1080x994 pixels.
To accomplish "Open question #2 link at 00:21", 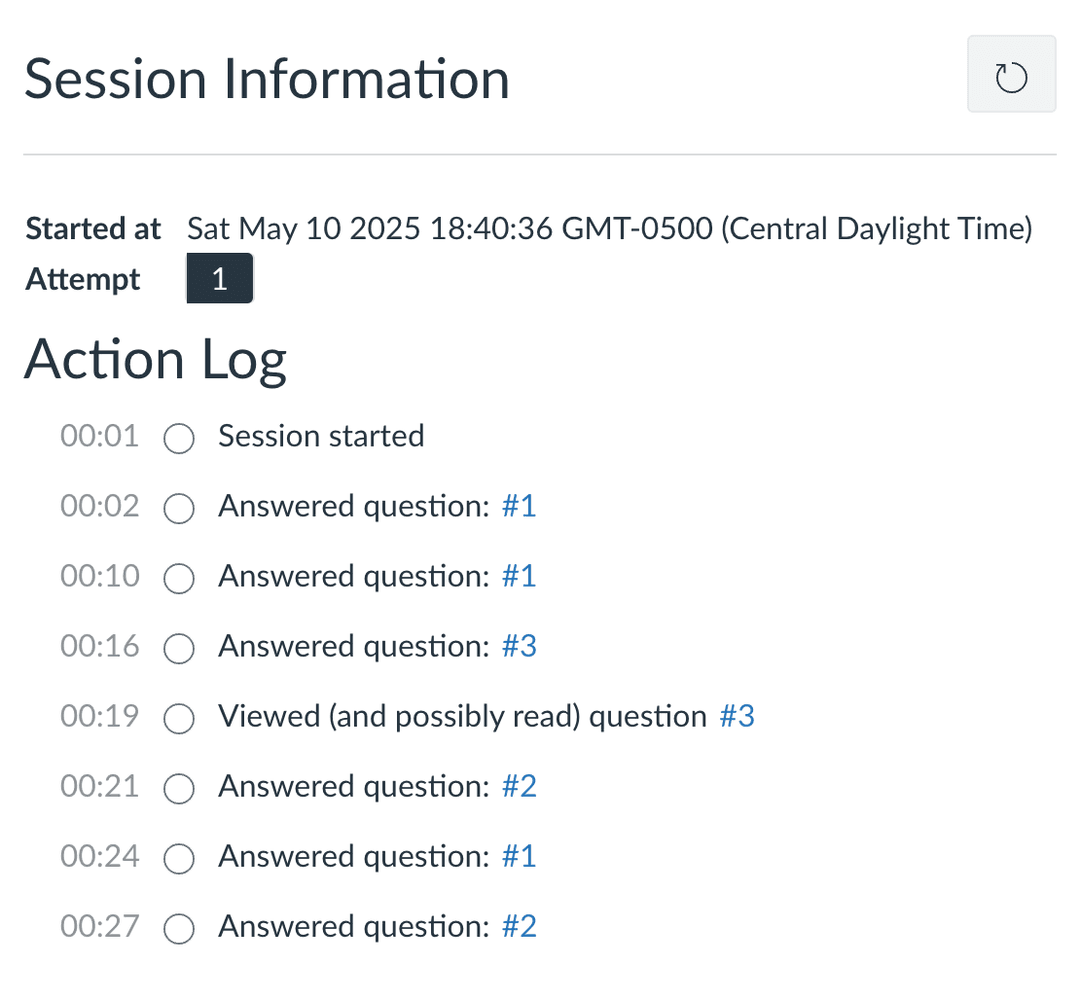I will (518, 786).
